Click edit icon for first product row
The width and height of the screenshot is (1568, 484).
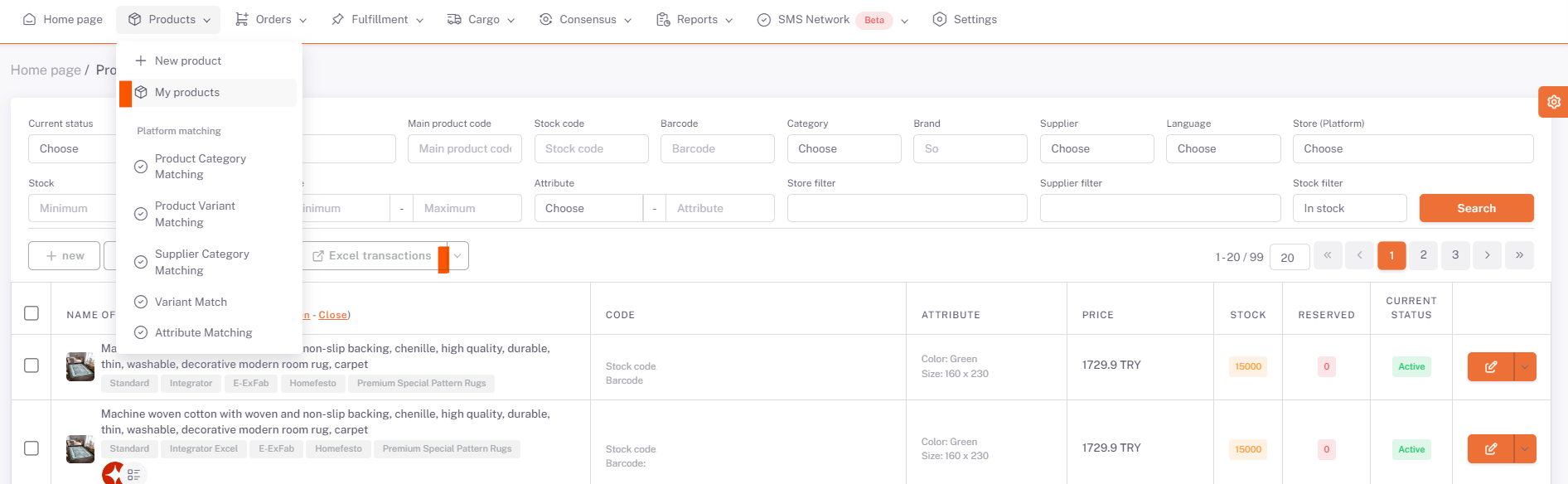click(x=1490, y=366)
